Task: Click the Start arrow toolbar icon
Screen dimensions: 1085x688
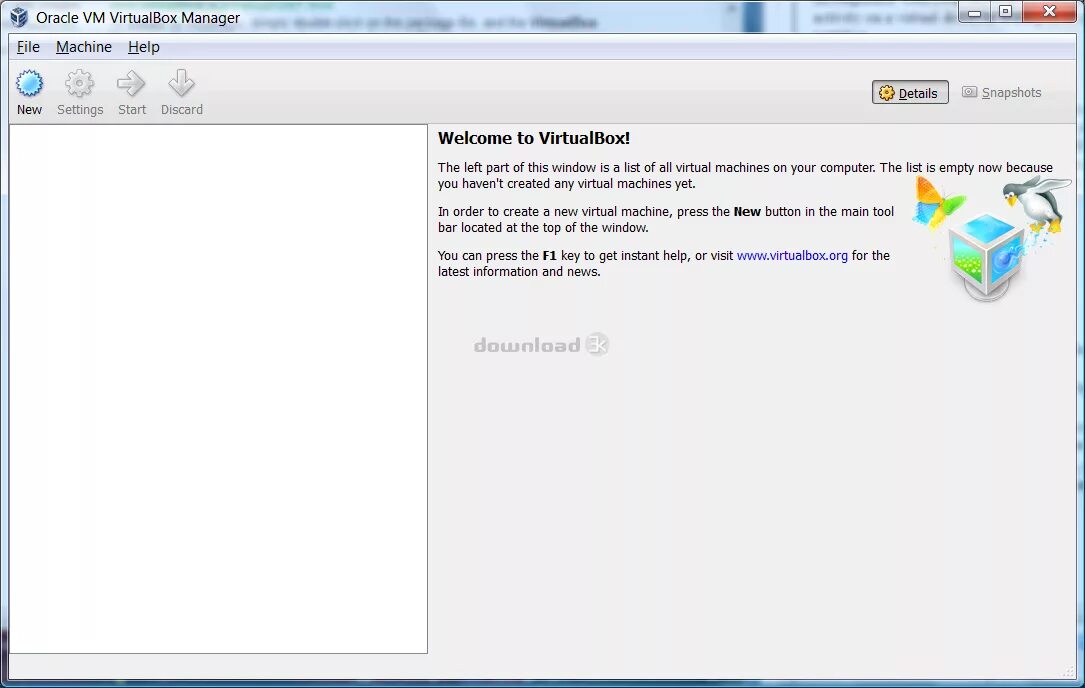Action: click(131, 84)
